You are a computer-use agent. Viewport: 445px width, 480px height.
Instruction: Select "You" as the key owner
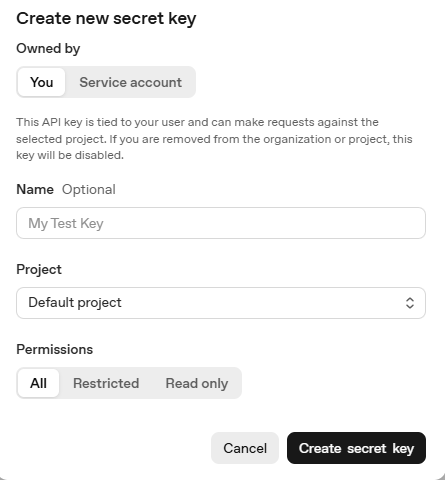click(x=41, y=82)
